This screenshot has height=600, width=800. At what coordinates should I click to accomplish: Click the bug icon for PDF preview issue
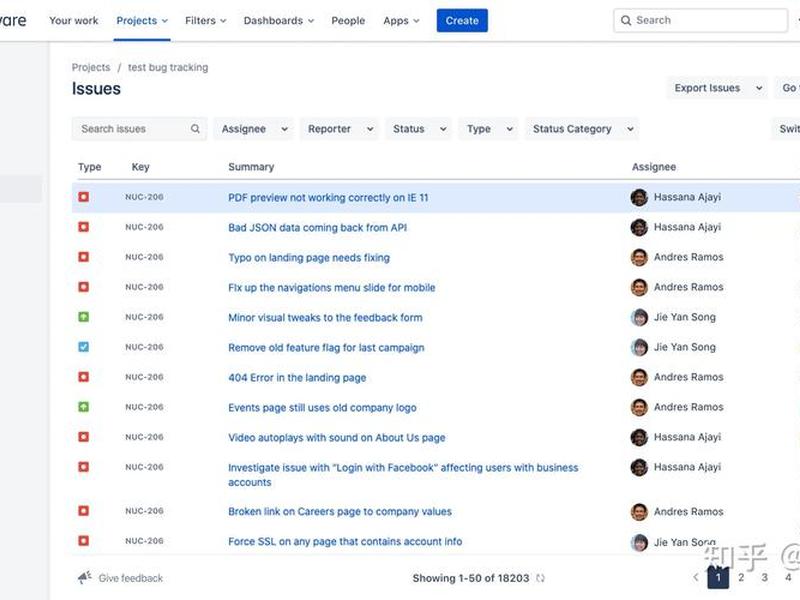[x=84, y=197]
